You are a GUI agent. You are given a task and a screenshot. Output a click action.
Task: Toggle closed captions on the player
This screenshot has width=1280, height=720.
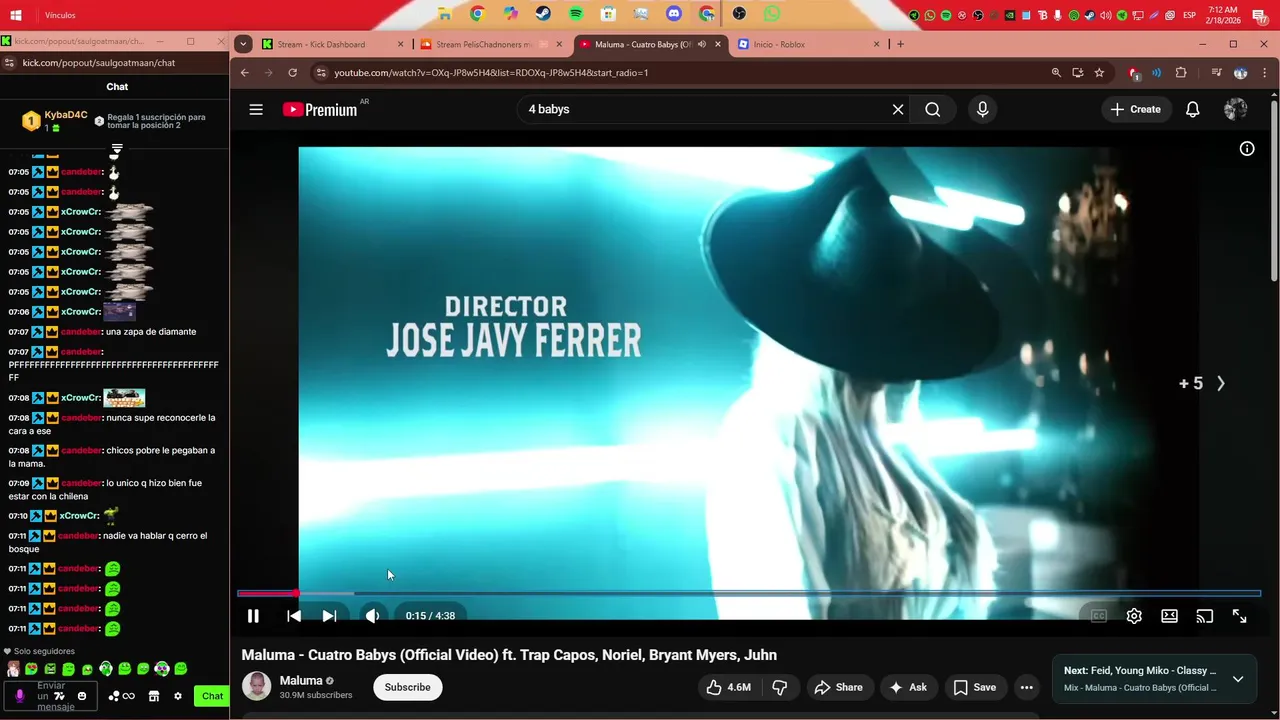tap(1098, 616)
